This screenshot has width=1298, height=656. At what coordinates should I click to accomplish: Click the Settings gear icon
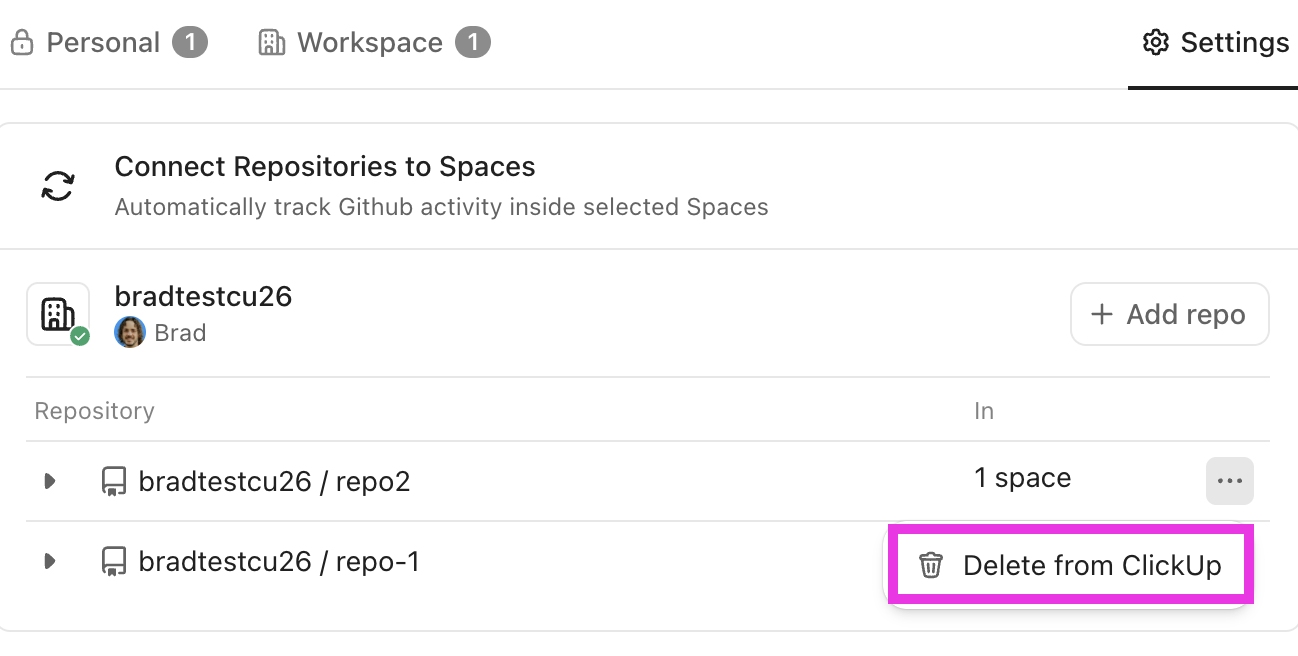(x=1155, y=42)
